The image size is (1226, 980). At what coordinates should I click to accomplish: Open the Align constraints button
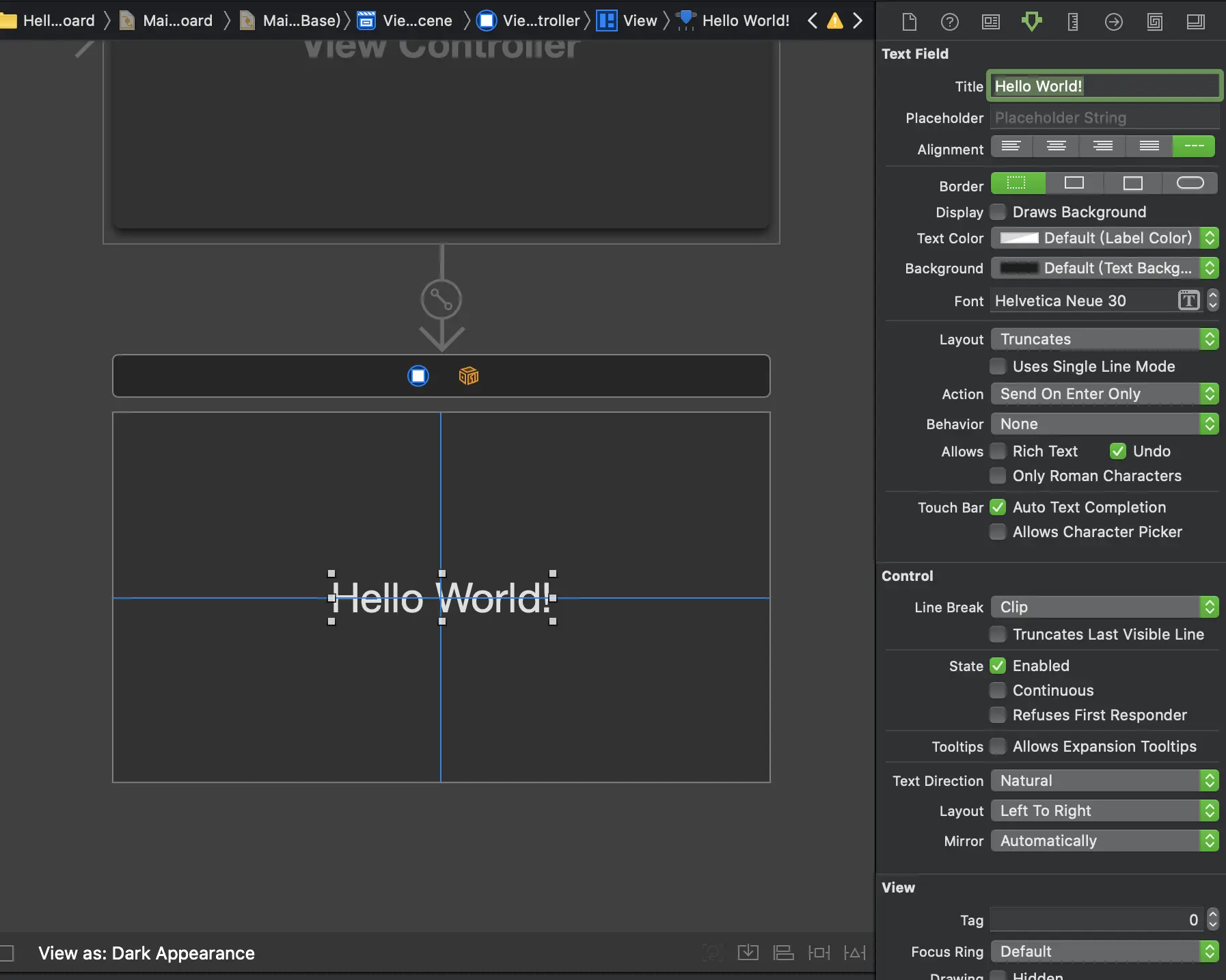tap(783, 953)
